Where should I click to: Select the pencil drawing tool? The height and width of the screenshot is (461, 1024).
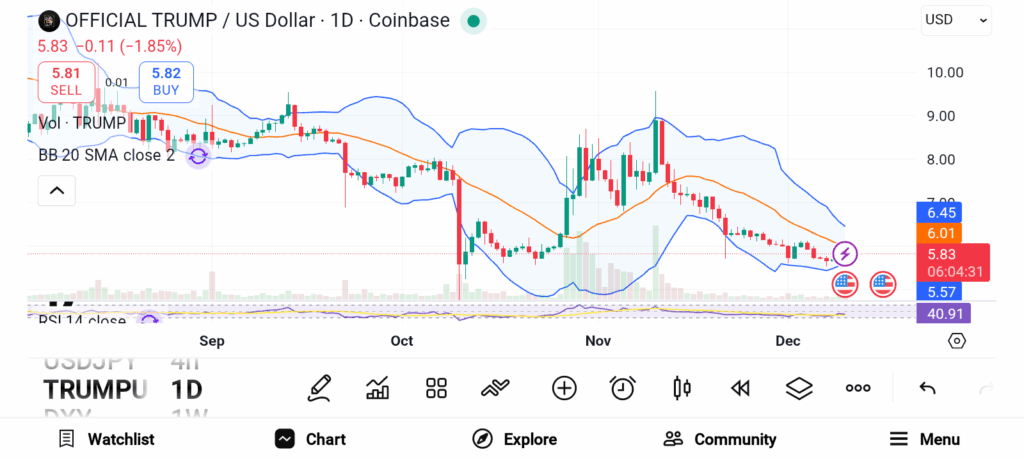(x=320, y=388)
